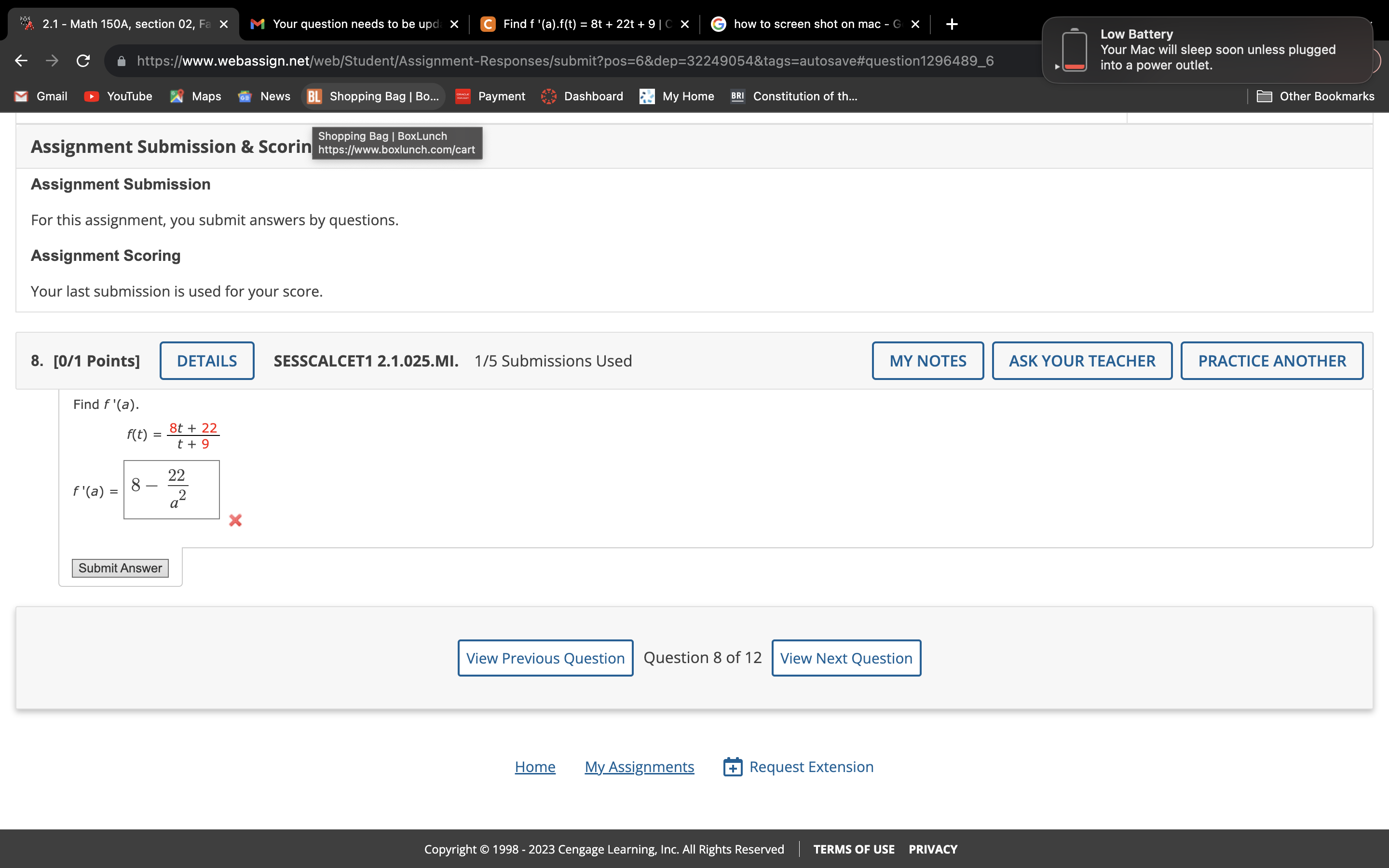Open the My Home bookmark
1389x868 pixels.
coord(677,96)
